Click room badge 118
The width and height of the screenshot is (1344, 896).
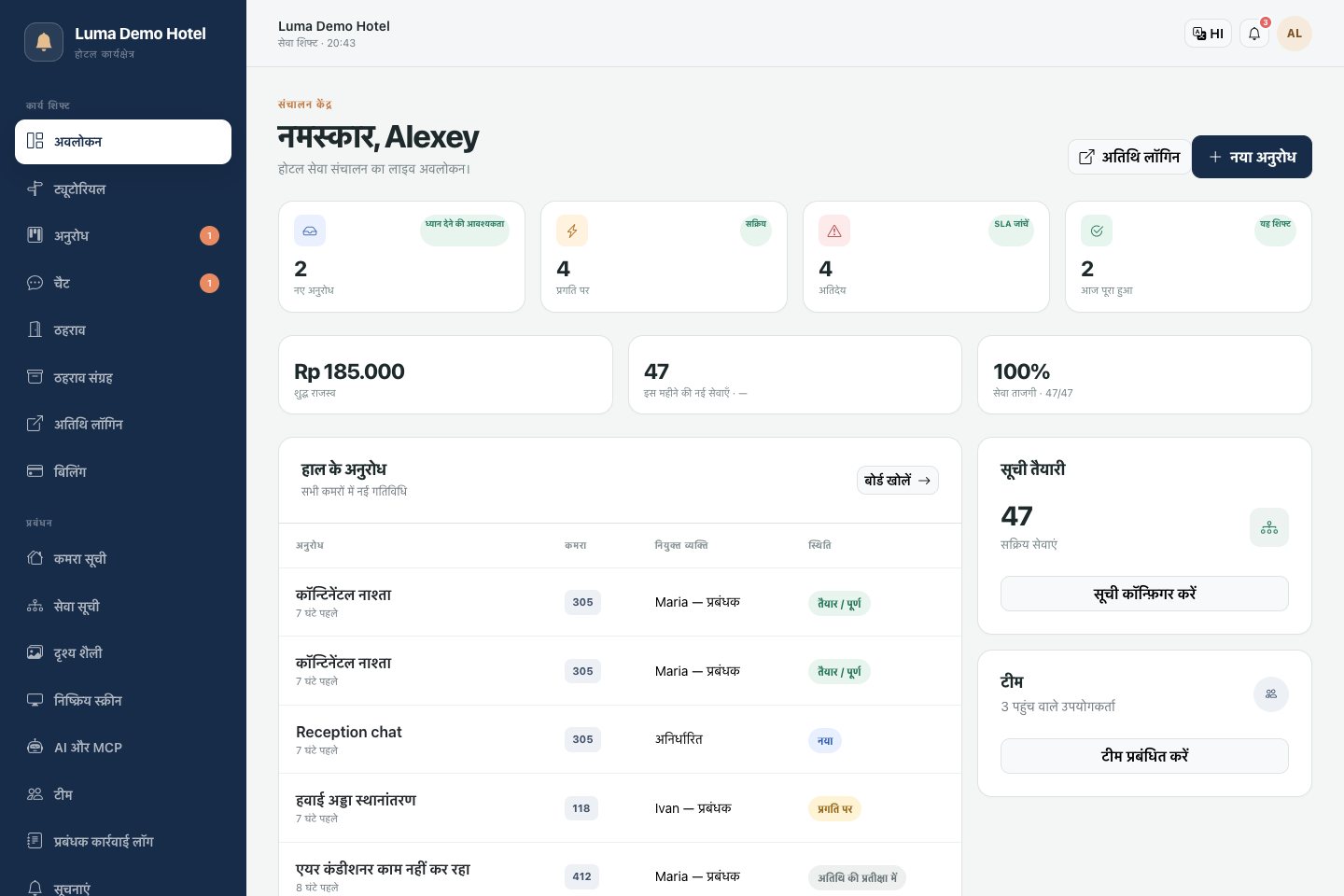[581, 808]
